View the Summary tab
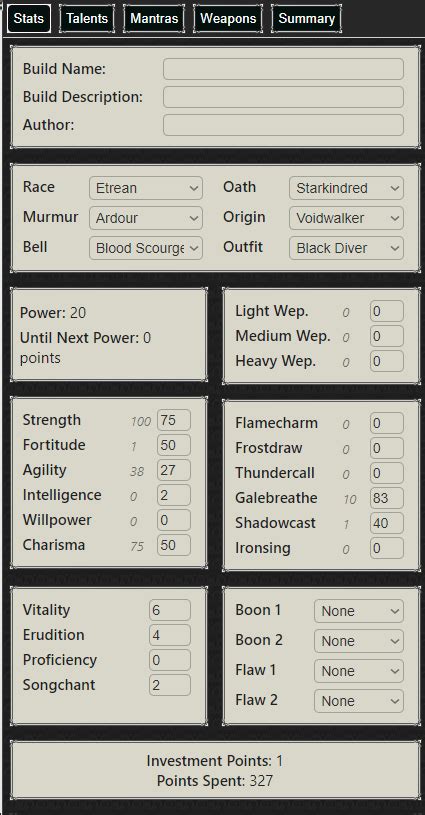The height and width of the screenshot is (815, 425). click(307, 19)
